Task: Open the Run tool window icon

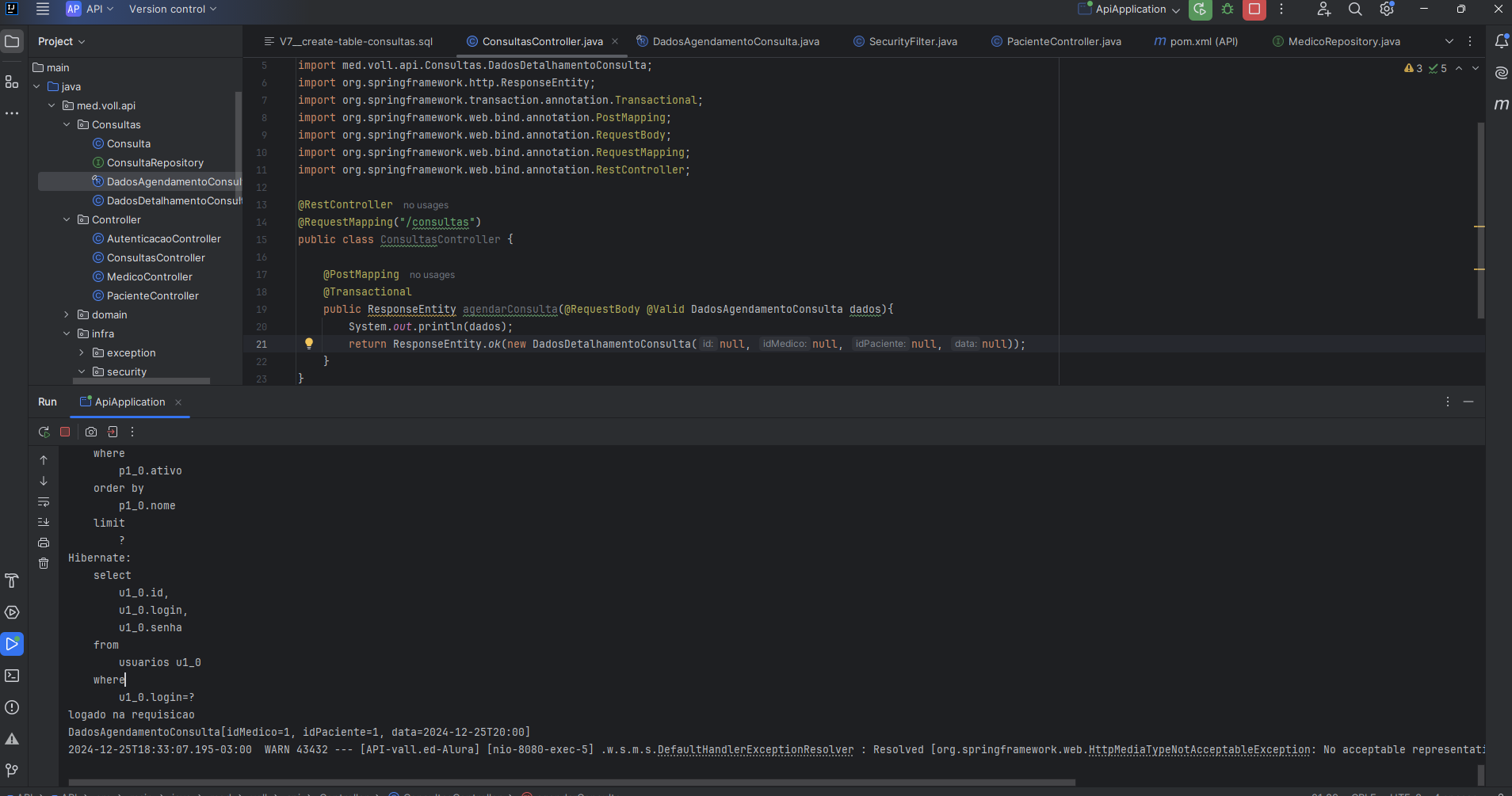Action: click(x=12, y=644)
